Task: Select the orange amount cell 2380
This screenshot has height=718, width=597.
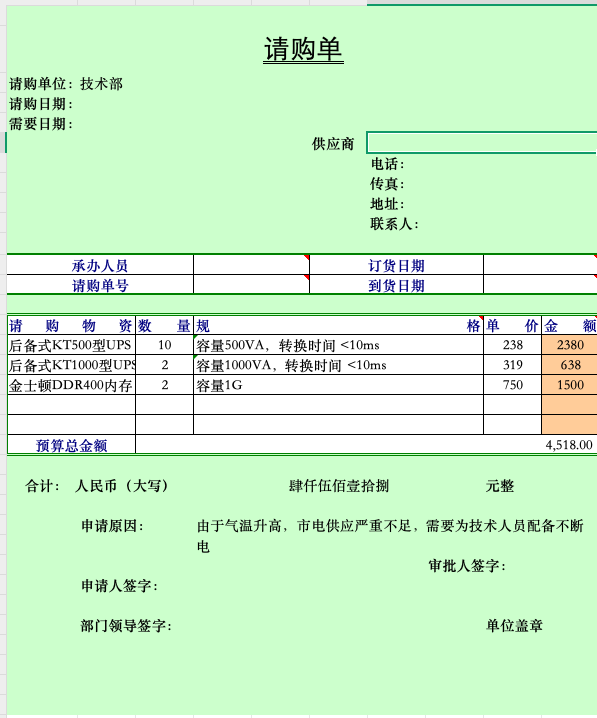Action: click(x=570, y=344)
